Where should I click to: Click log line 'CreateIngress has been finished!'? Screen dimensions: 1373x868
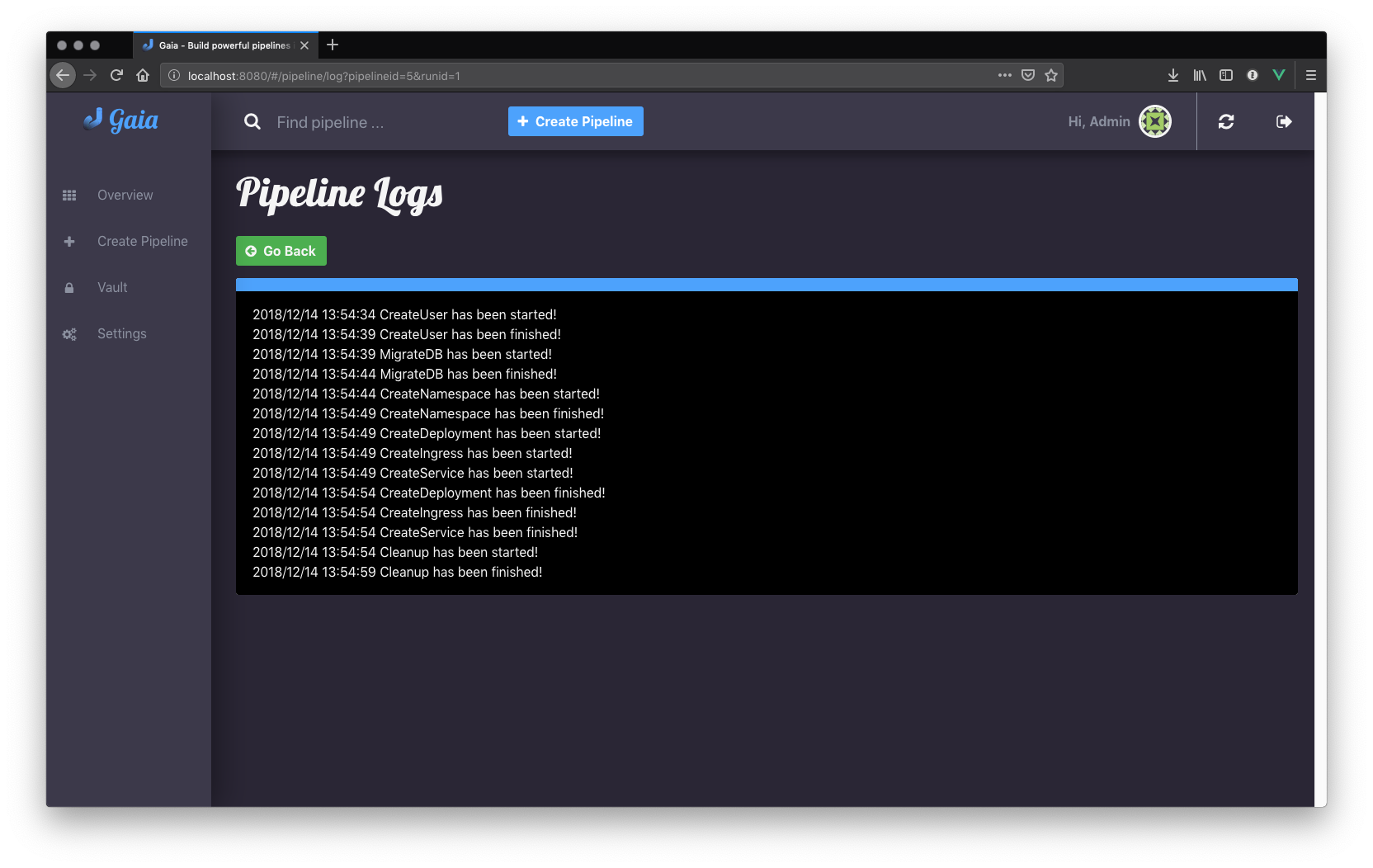tap(414, 512)
